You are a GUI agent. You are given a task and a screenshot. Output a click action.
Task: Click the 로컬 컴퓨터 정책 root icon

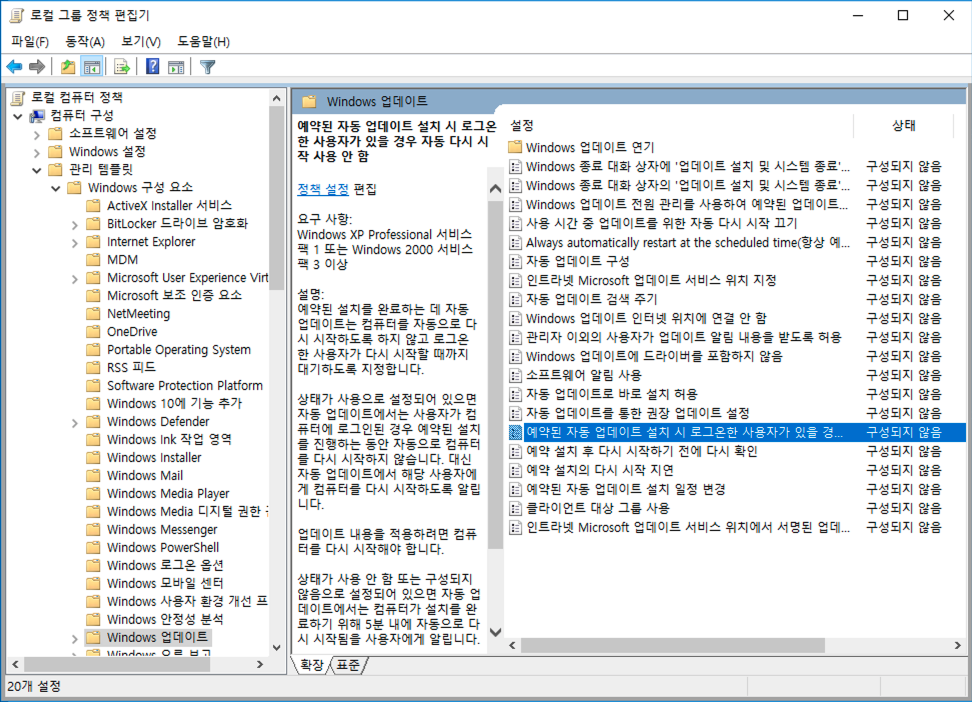(x=18, y=97)
